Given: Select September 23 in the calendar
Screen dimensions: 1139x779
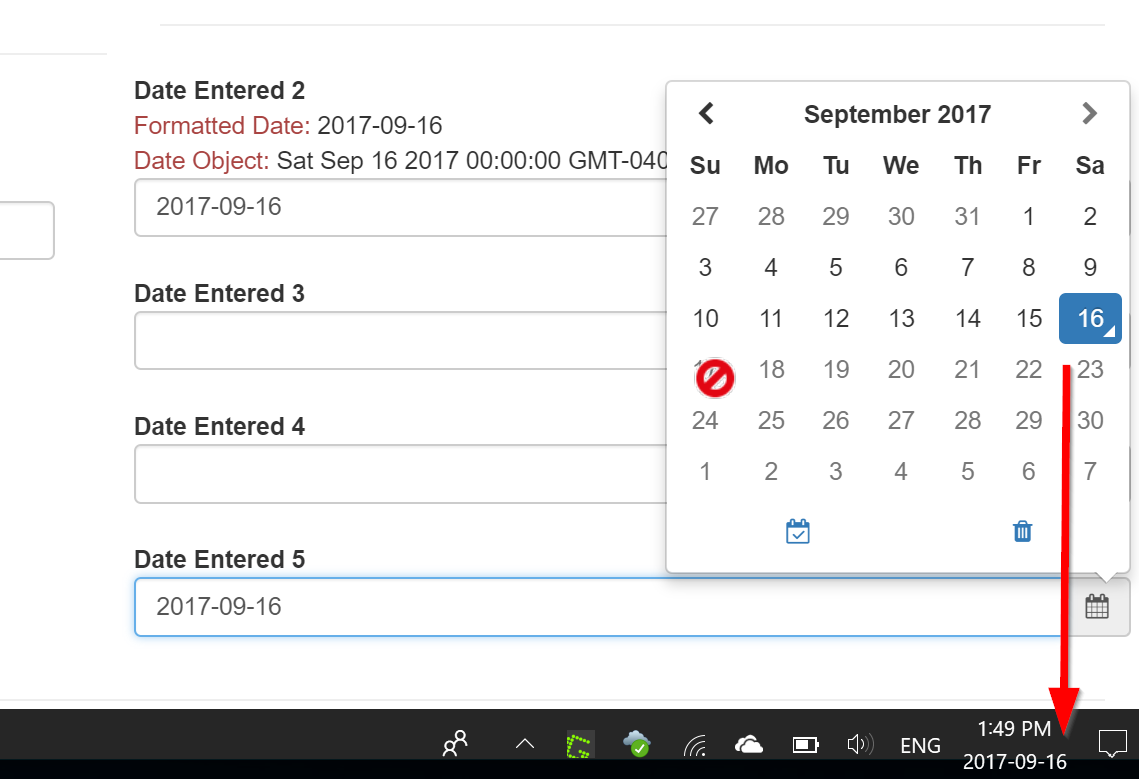Looking at the screenshot, I should pos(1089,369).
